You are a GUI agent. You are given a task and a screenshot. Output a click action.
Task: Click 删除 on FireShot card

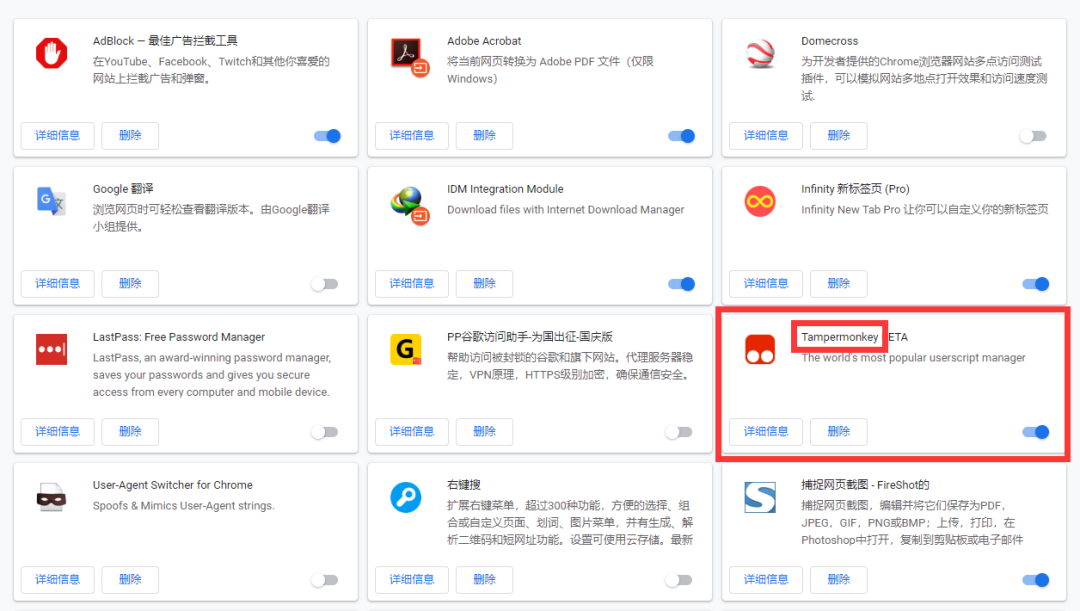pos(838,580)
